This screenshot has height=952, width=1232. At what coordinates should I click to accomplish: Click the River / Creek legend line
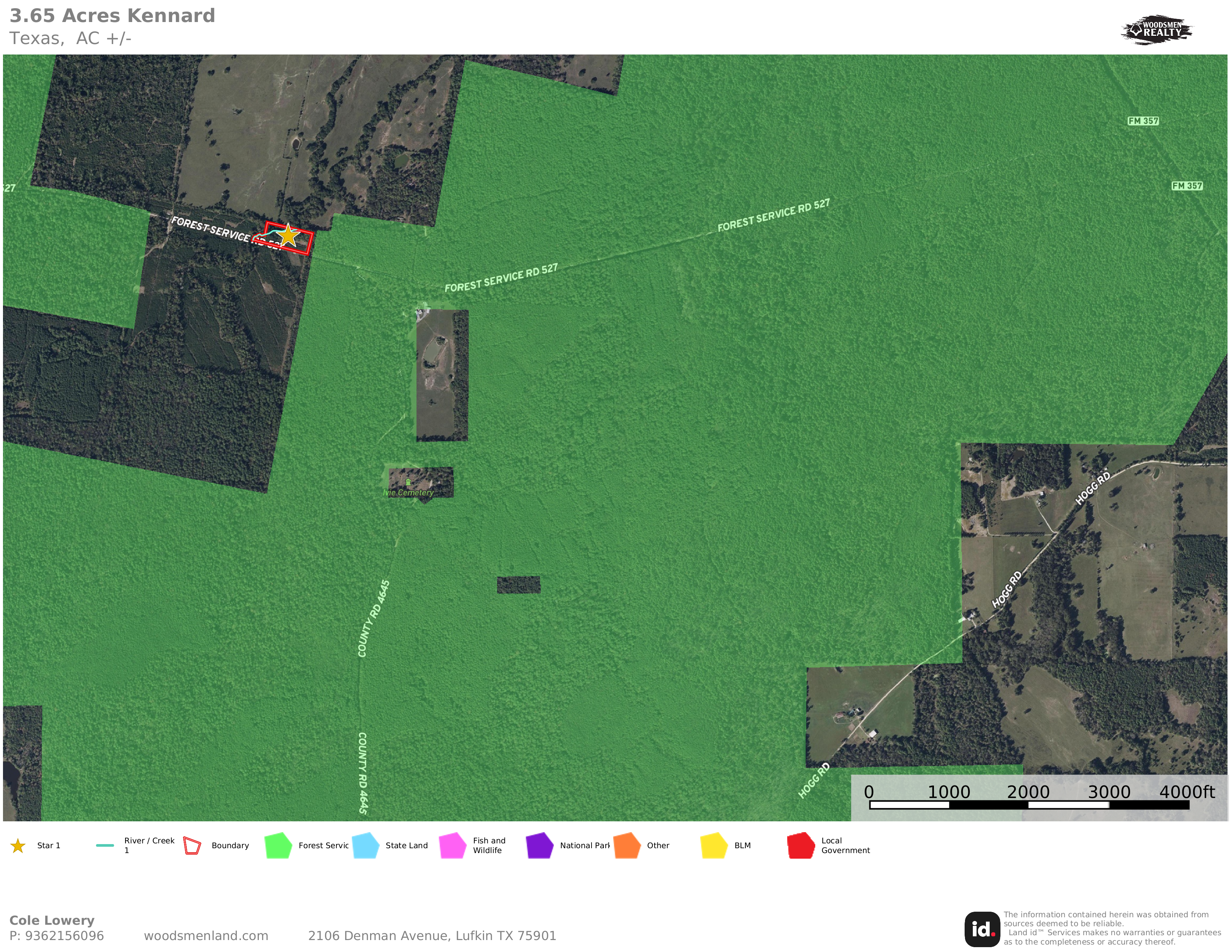[105, 845]
